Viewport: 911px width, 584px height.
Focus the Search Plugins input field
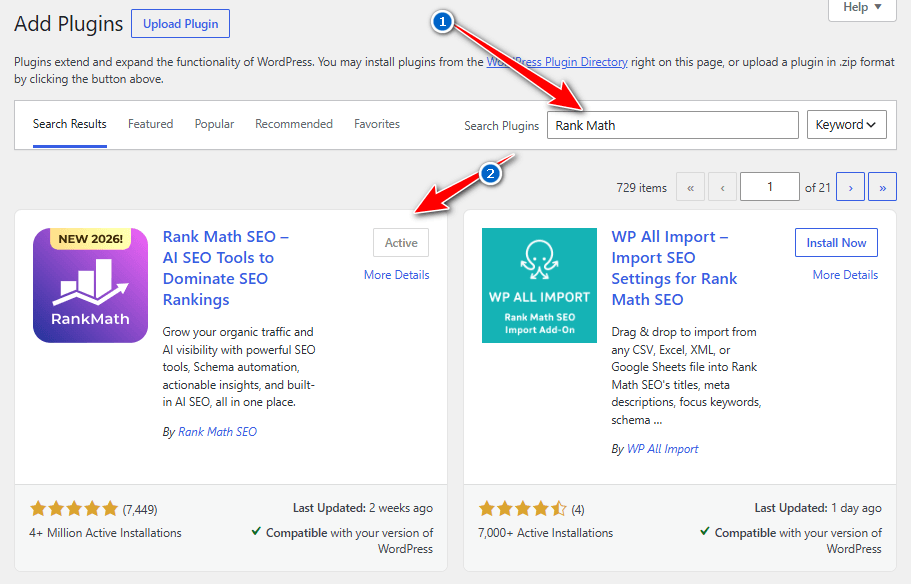coord(673,125)
